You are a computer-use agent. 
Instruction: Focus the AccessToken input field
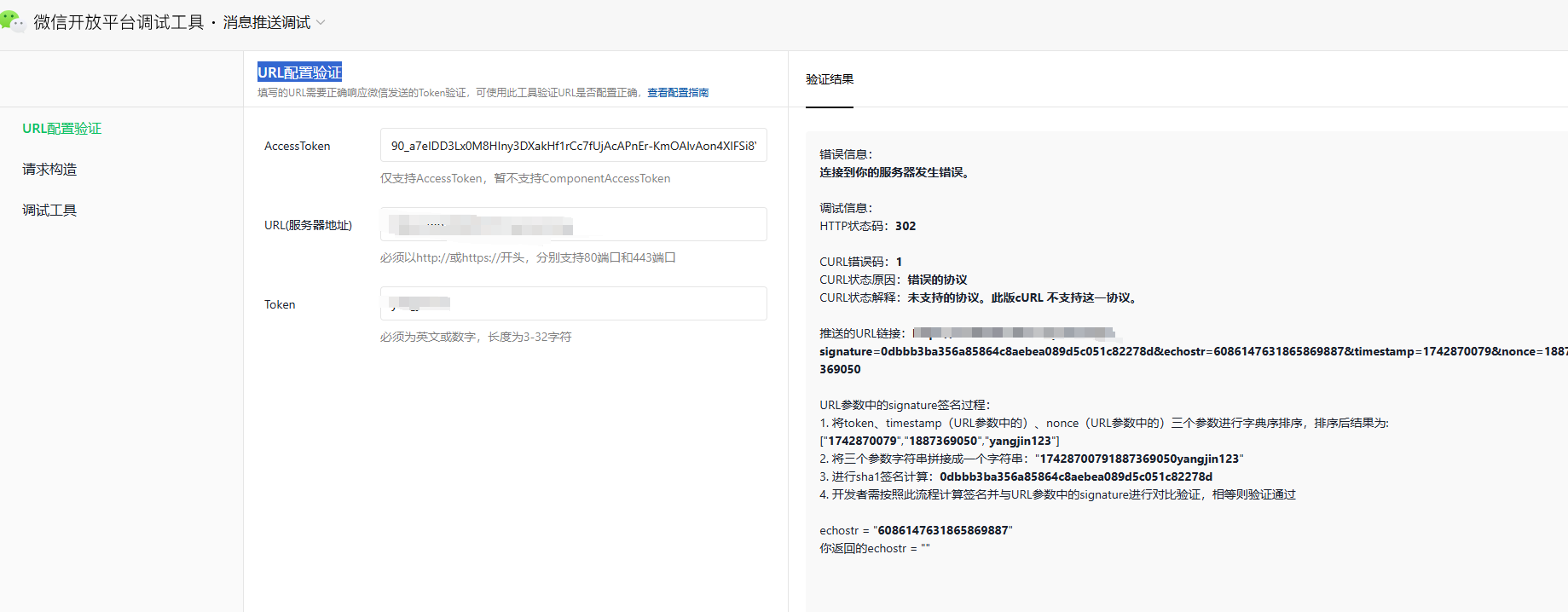tap(573, 146)
